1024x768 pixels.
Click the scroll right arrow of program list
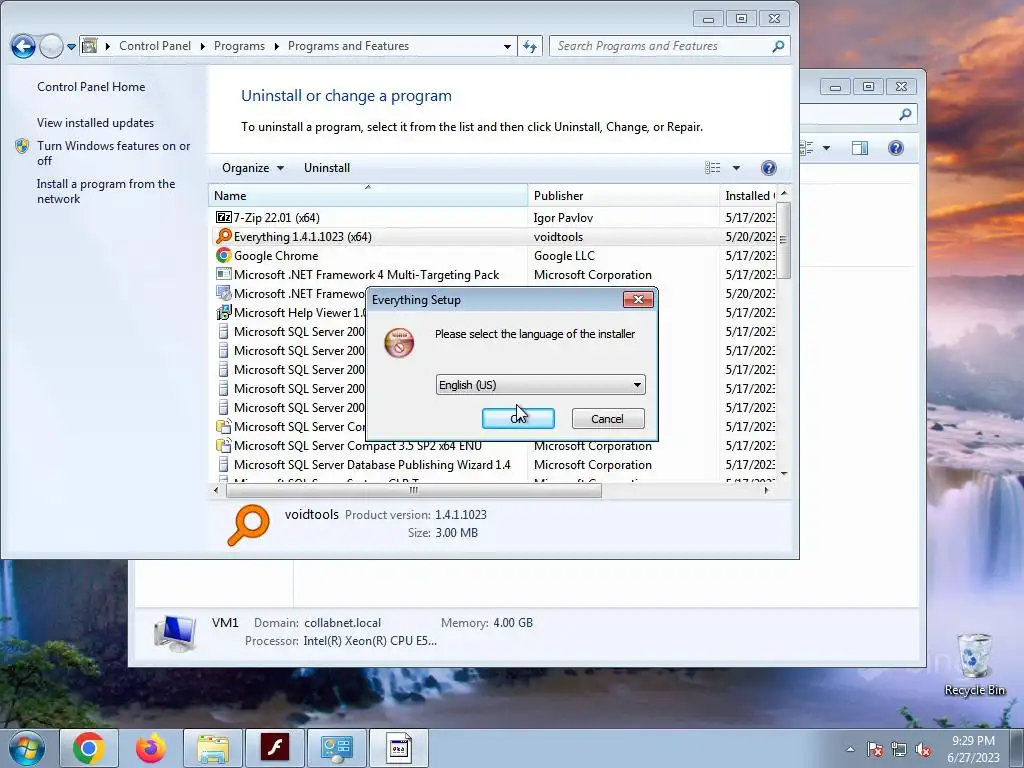767,490
